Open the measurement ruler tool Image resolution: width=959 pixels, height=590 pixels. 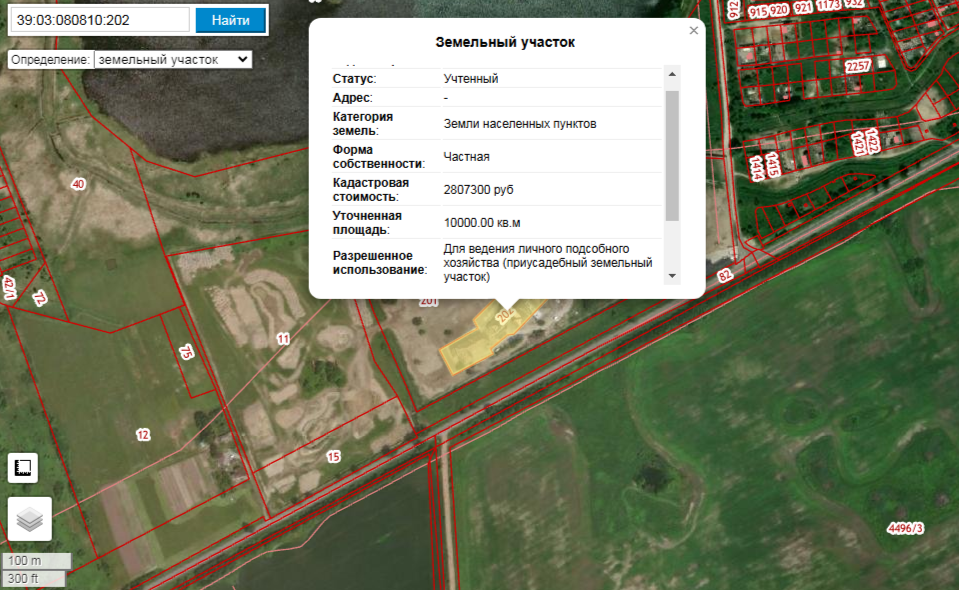[x=23, y=468]
